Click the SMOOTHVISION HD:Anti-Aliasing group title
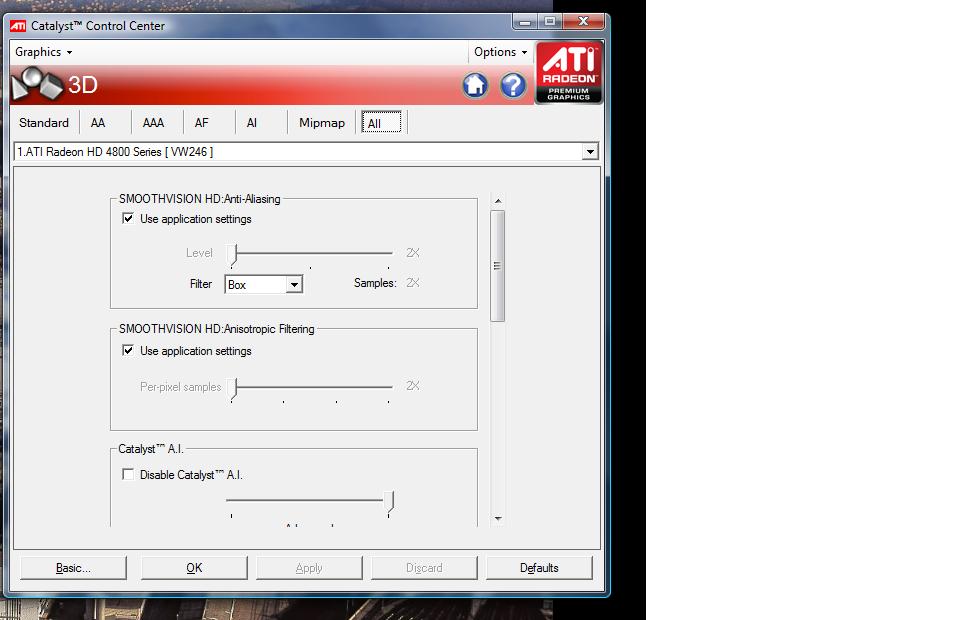This screenshot has height=620, width=960. 200,199
